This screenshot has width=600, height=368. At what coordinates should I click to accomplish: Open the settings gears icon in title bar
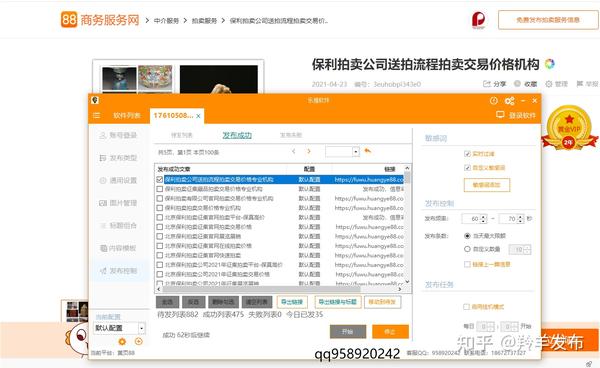point(509,101)
